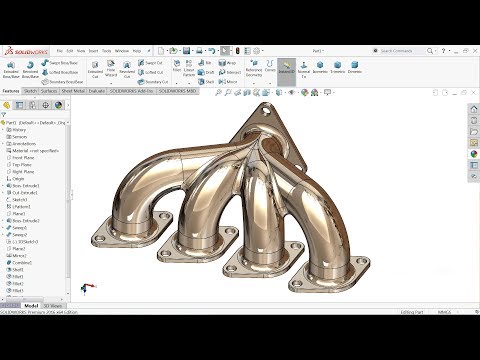Expand the History tree node
Image resolution: width=480 pixels, height=360 pixels.
coord(3,130)
